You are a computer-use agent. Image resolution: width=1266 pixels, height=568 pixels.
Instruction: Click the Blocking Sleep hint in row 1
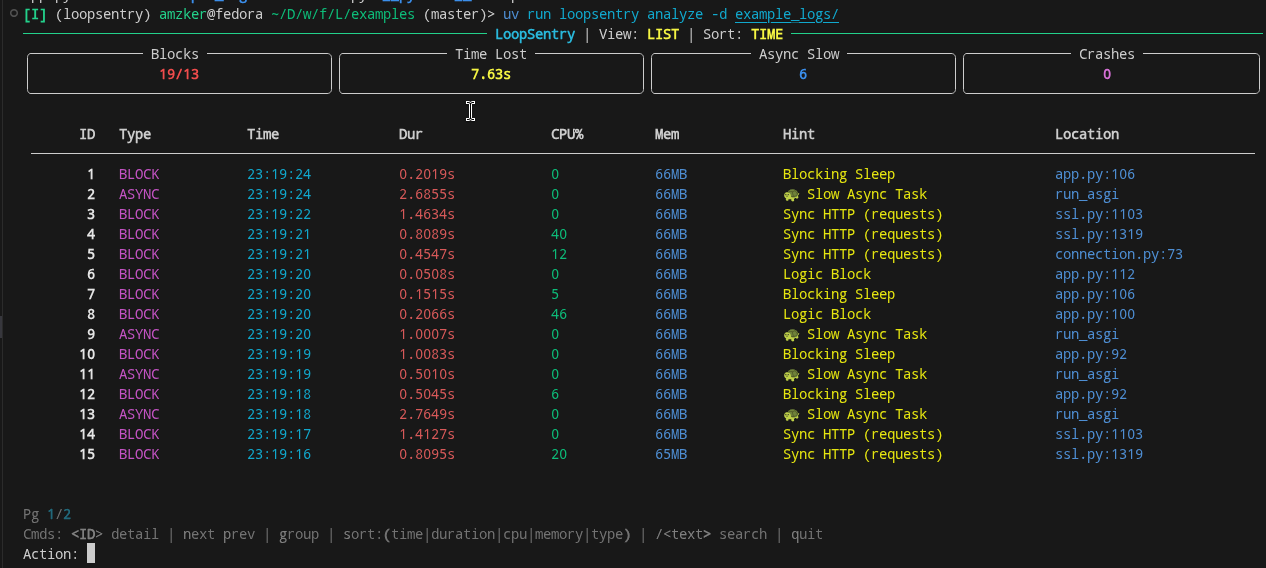[x=839, y=174]
